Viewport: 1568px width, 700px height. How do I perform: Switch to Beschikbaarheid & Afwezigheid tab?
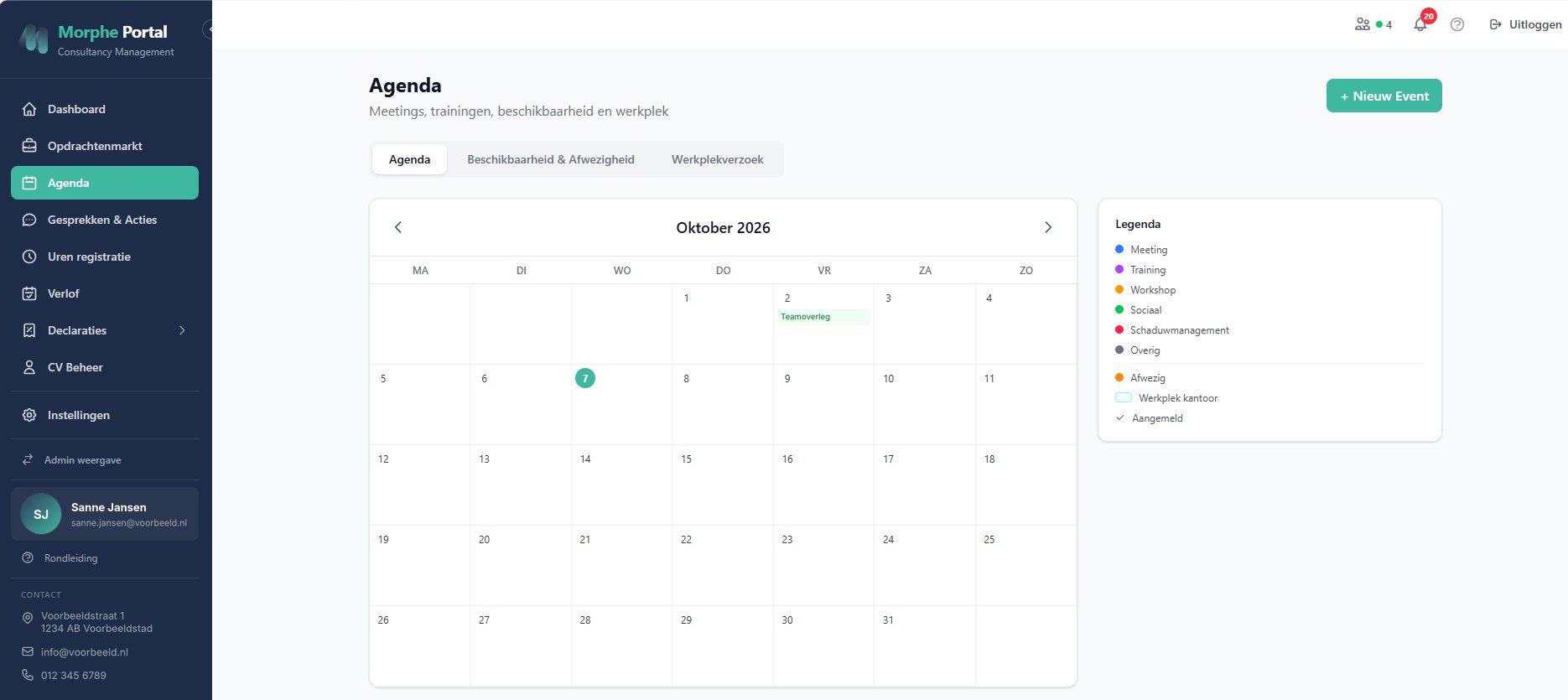point(551,159)
